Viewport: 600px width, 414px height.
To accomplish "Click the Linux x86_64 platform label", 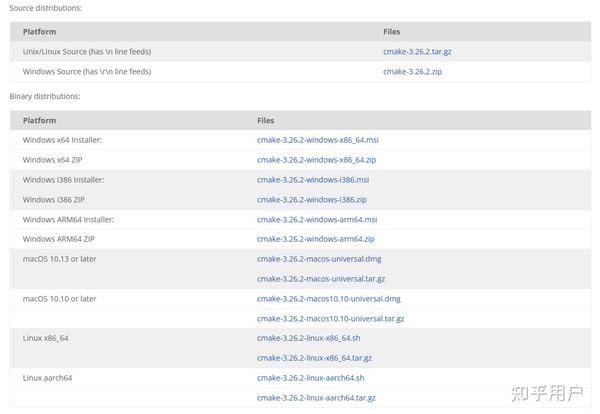I will click(x=45, y=338).
